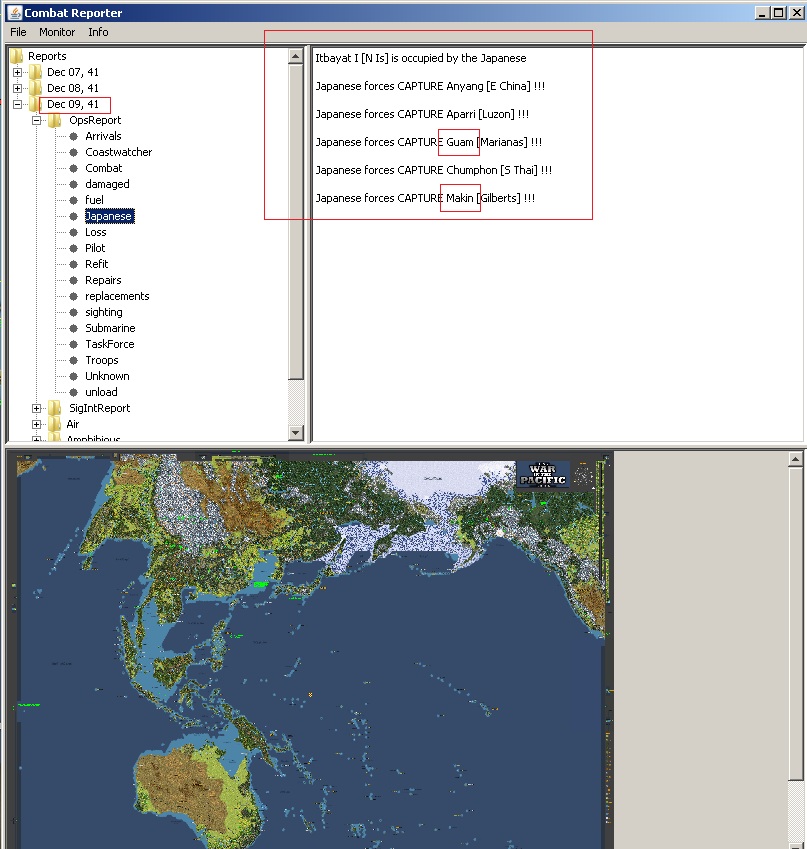Image resolution: width=807 pixels, height=849 pixels.
Task: Expand the Dec 08, 41 folder
Action: point(17,88)
